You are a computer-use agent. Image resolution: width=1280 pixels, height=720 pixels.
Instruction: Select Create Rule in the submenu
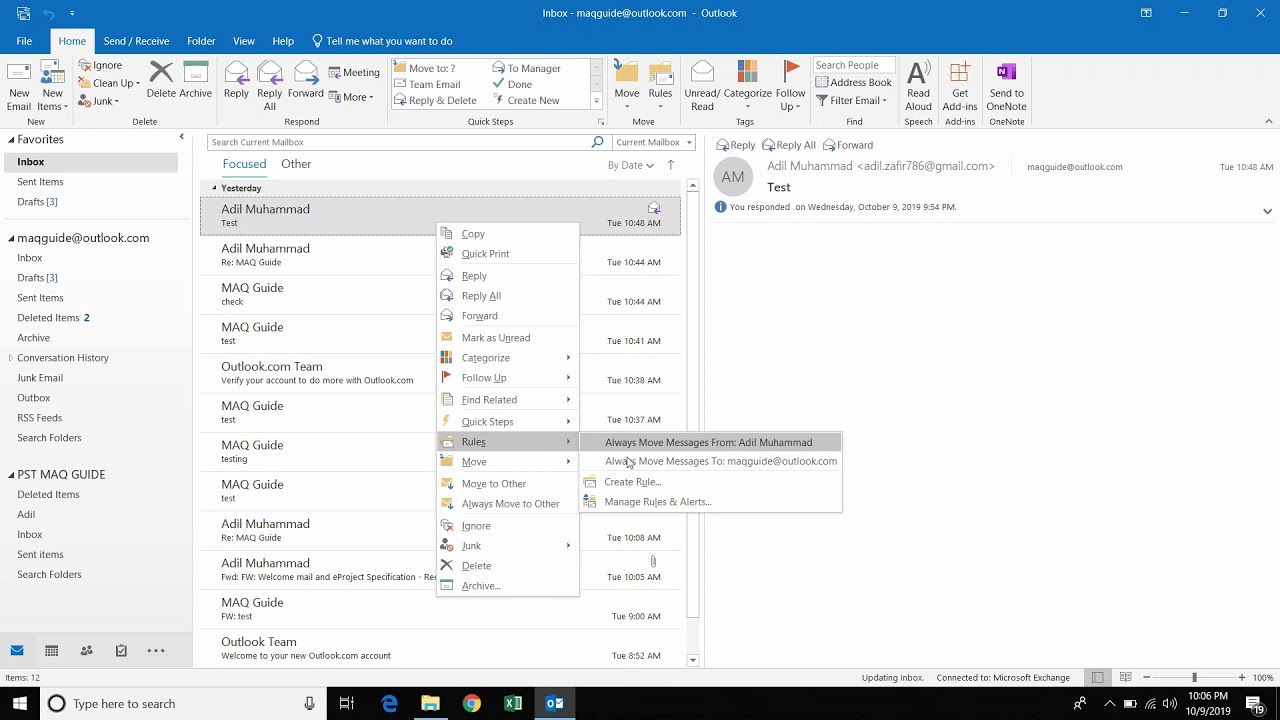click(x=632, y=482)
